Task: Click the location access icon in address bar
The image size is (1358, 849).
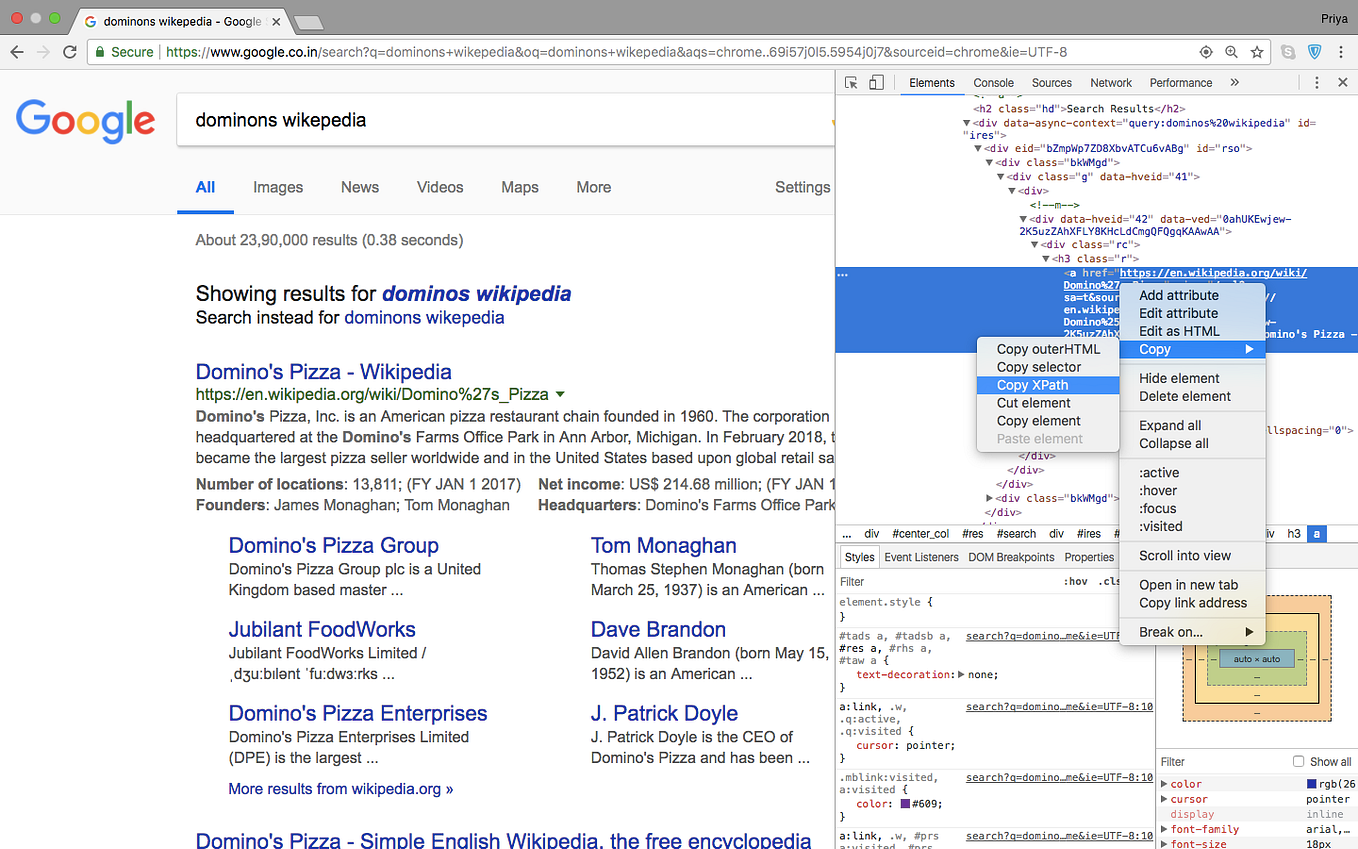Action: click(x=1206, y=52)
